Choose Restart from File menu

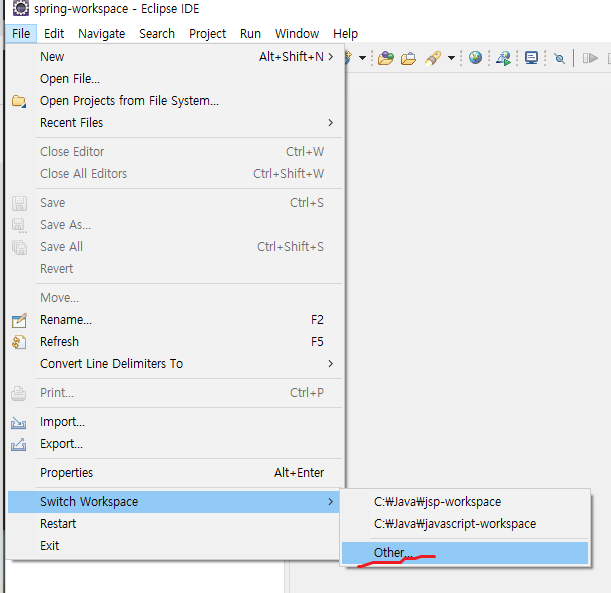[174, 524]
